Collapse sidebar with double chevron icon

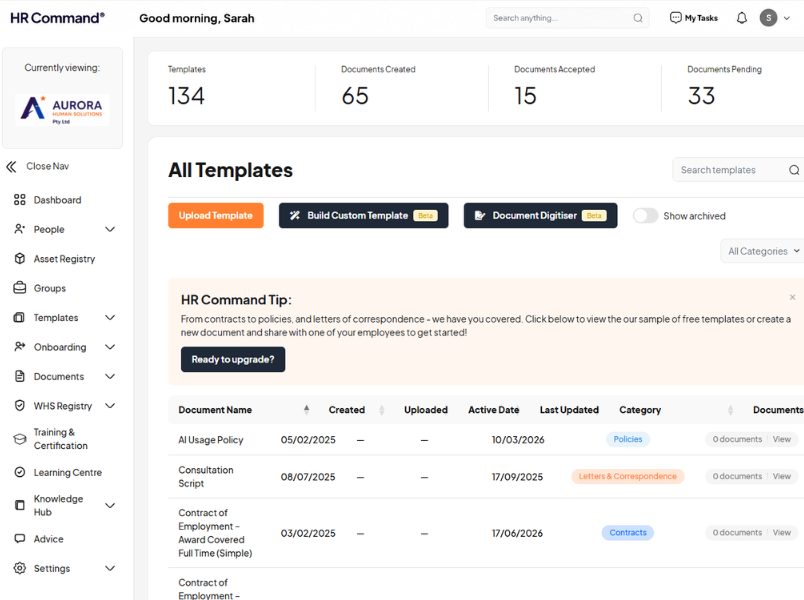[x=11, y=166]
